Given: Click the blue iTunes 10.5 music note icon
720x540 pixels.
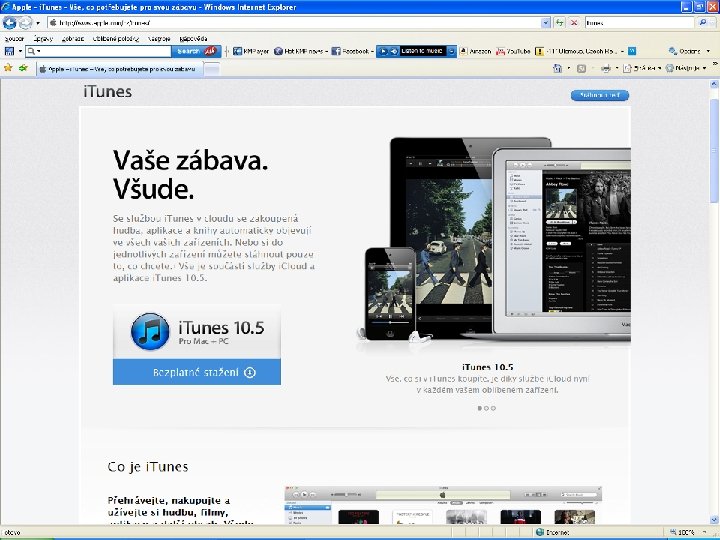Looking at the screenshot, I should tap(150, 331).
